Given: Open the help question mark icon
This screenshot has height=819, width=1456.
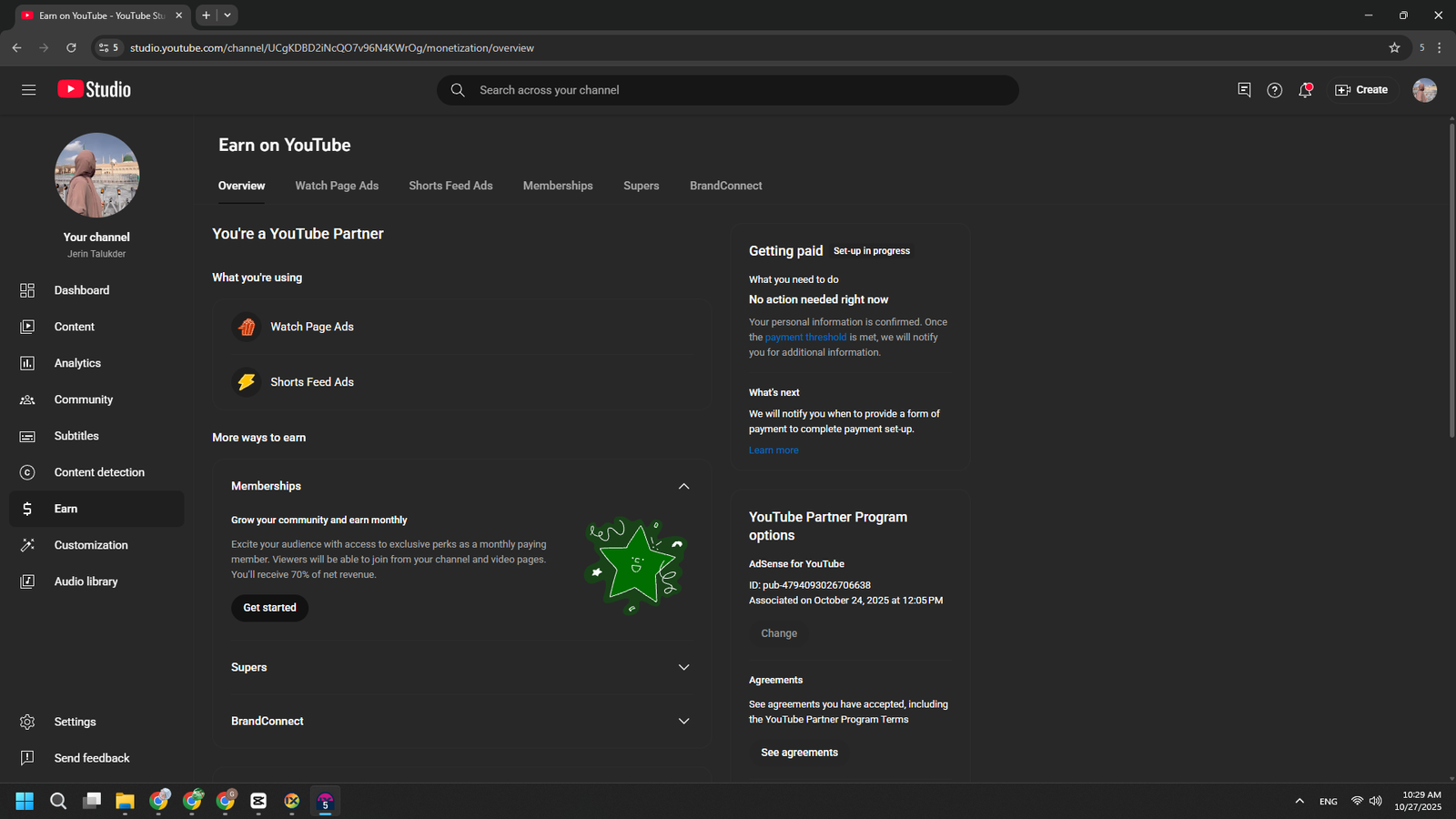Looking at the screenshot, I should (x=1274, y=90).
